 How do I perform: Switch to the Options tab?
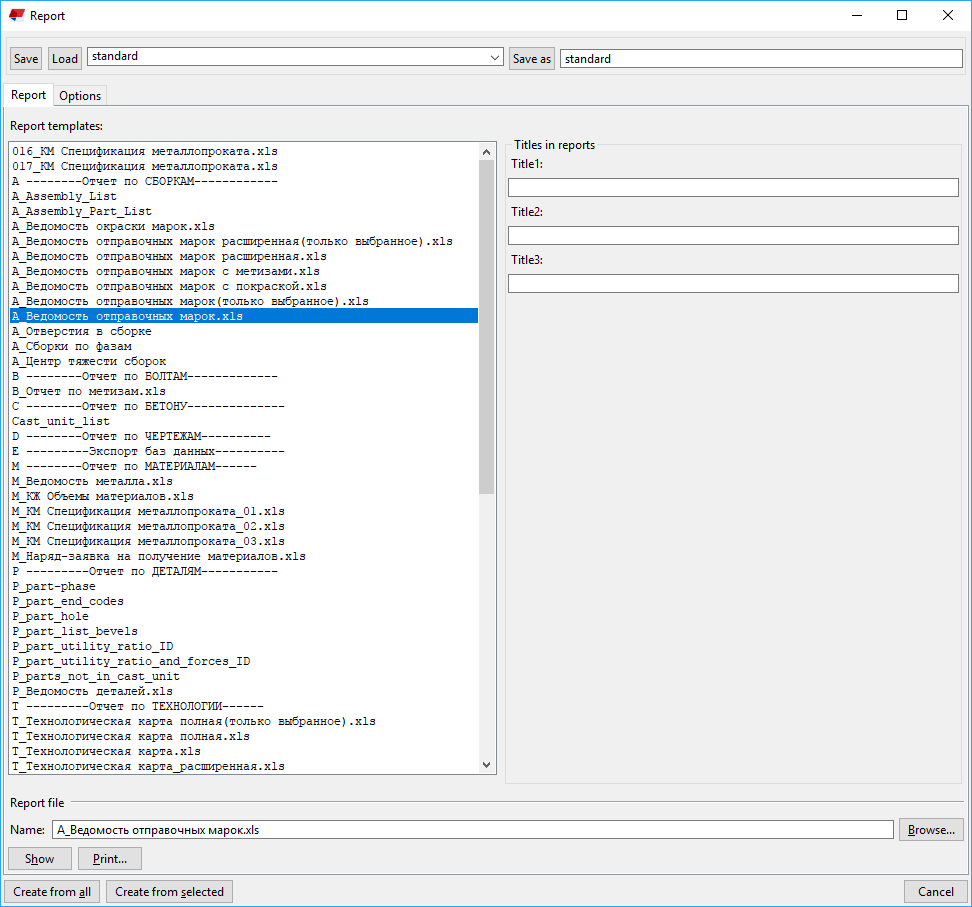click(x=80, y=96)
